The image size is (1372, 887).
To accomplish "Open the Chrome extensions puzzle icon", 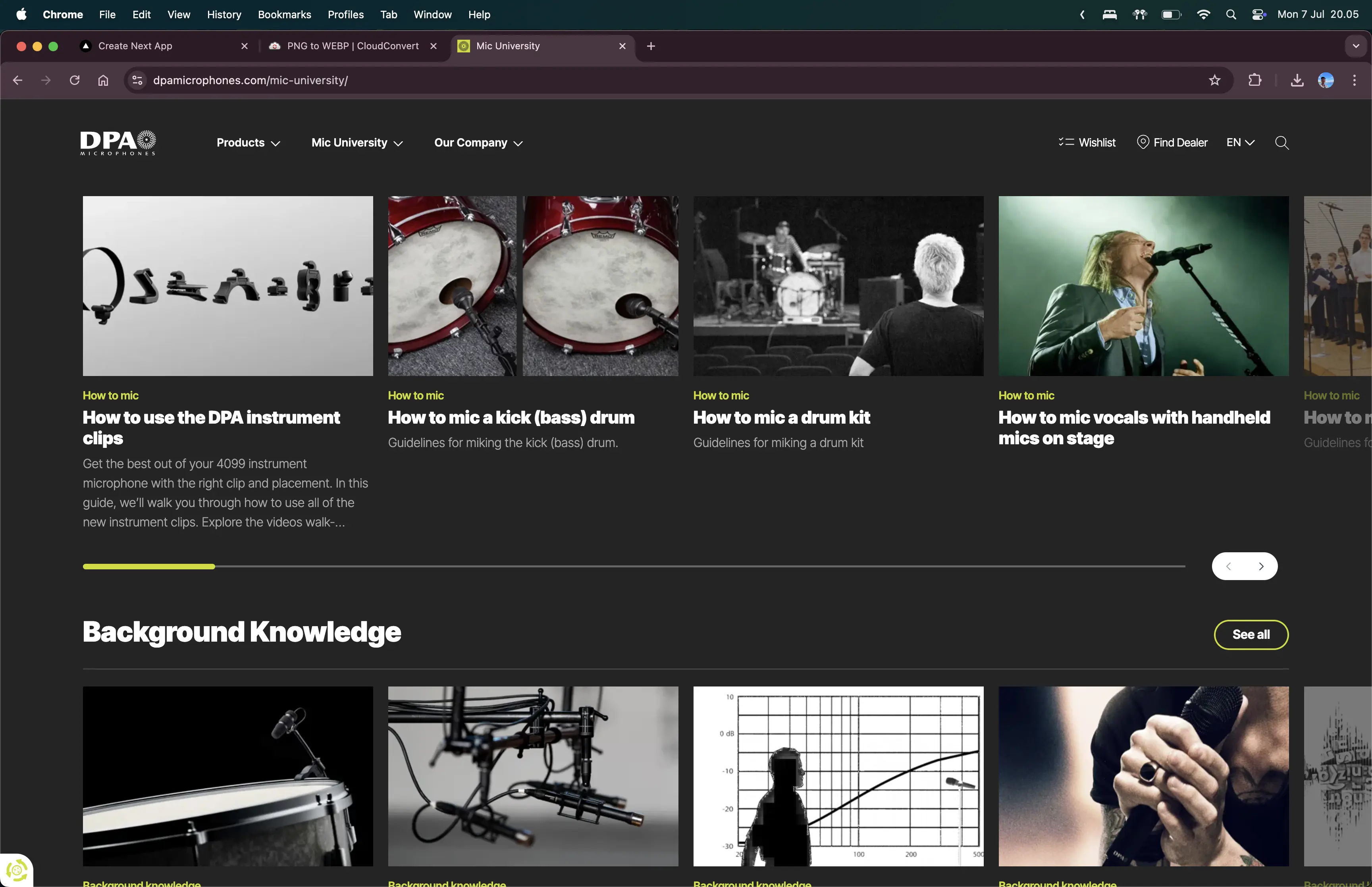I will point(1255,80).
